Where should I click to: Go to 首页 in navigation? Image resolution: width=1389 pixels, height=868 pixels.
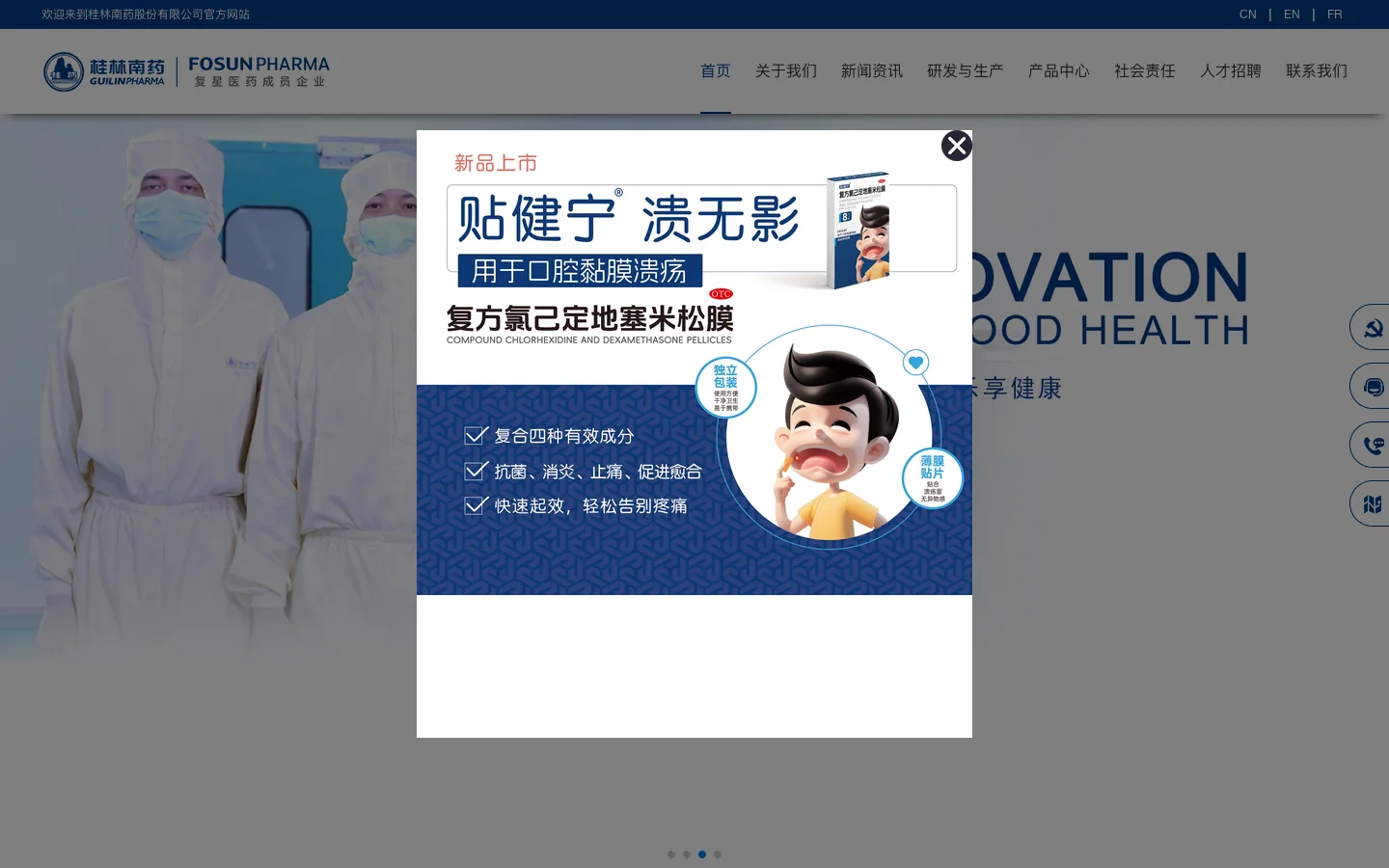[x=716, y=71]
